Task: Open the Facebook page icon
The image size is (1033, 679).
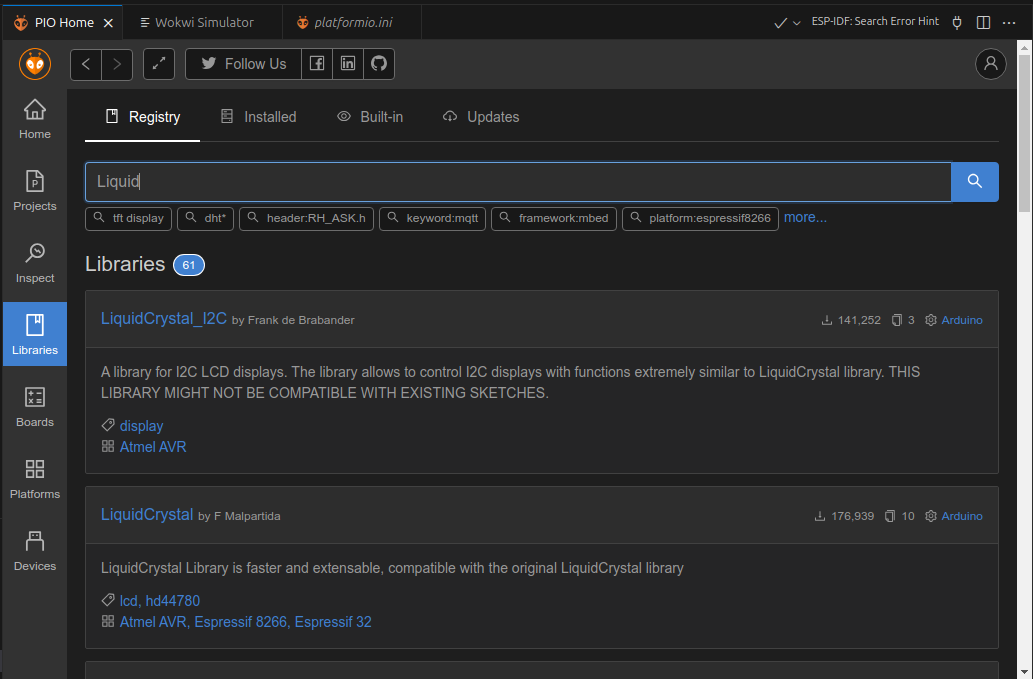Action: coord(316,64)
